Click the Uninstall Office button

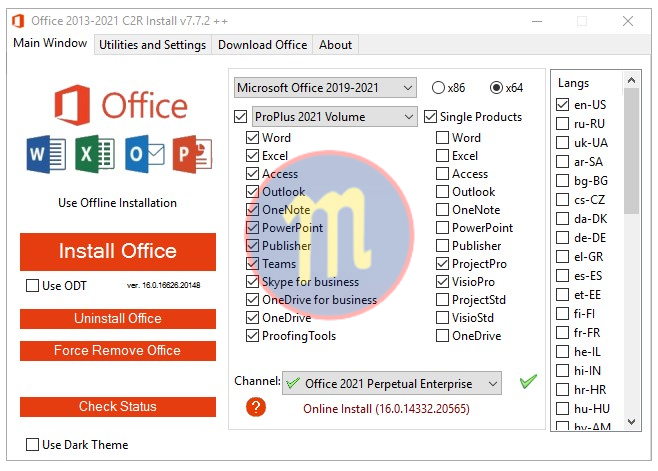[118, 319]
